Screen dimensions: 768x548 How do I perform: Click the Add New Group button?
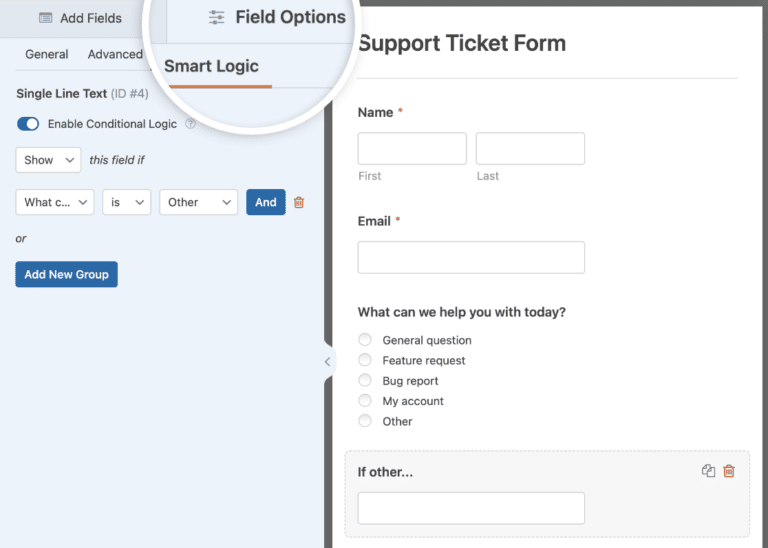(67, 274)
